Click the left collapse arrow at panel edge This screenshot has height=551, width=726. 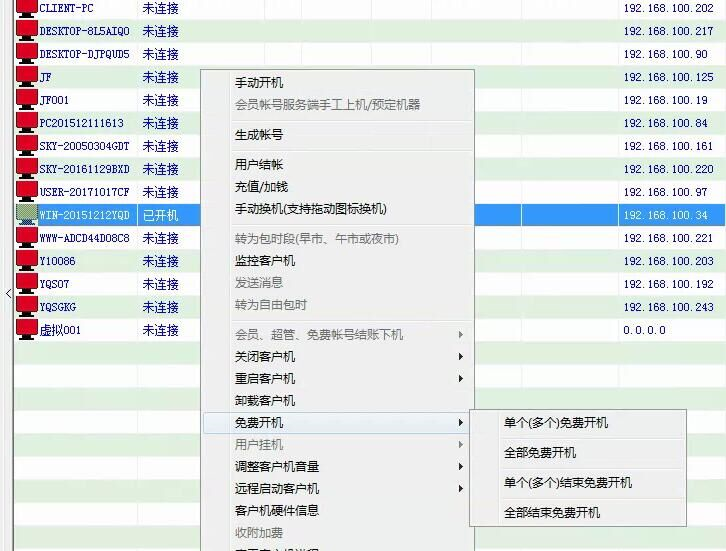point(8,293)
